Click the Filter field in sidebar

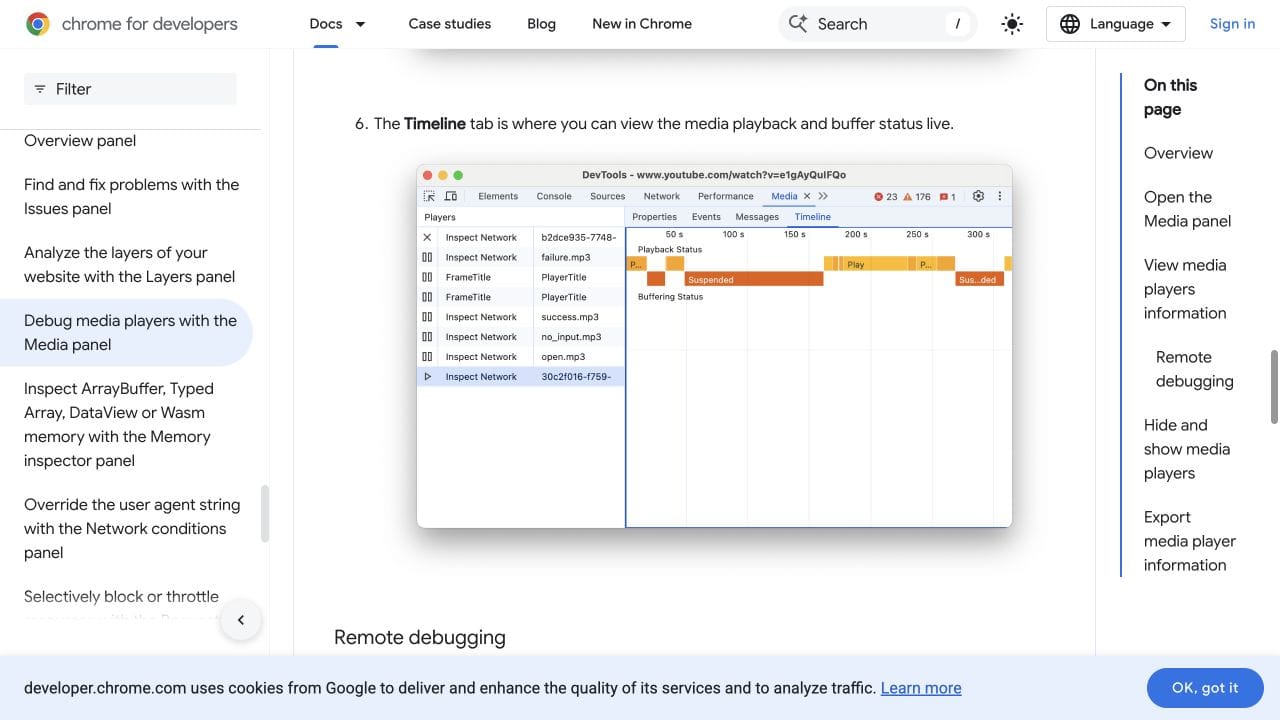coord(130,89)
